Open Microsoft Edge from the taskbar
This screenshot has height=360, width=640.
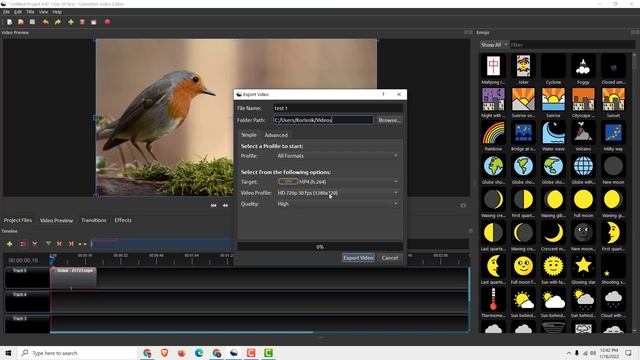pos(199,353)
